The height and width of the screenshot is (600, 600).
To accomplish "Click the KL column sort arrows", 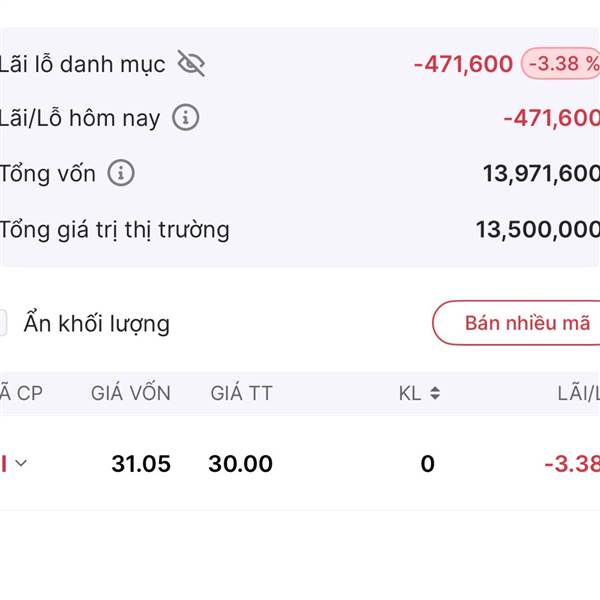I will (x=434, y=393).
